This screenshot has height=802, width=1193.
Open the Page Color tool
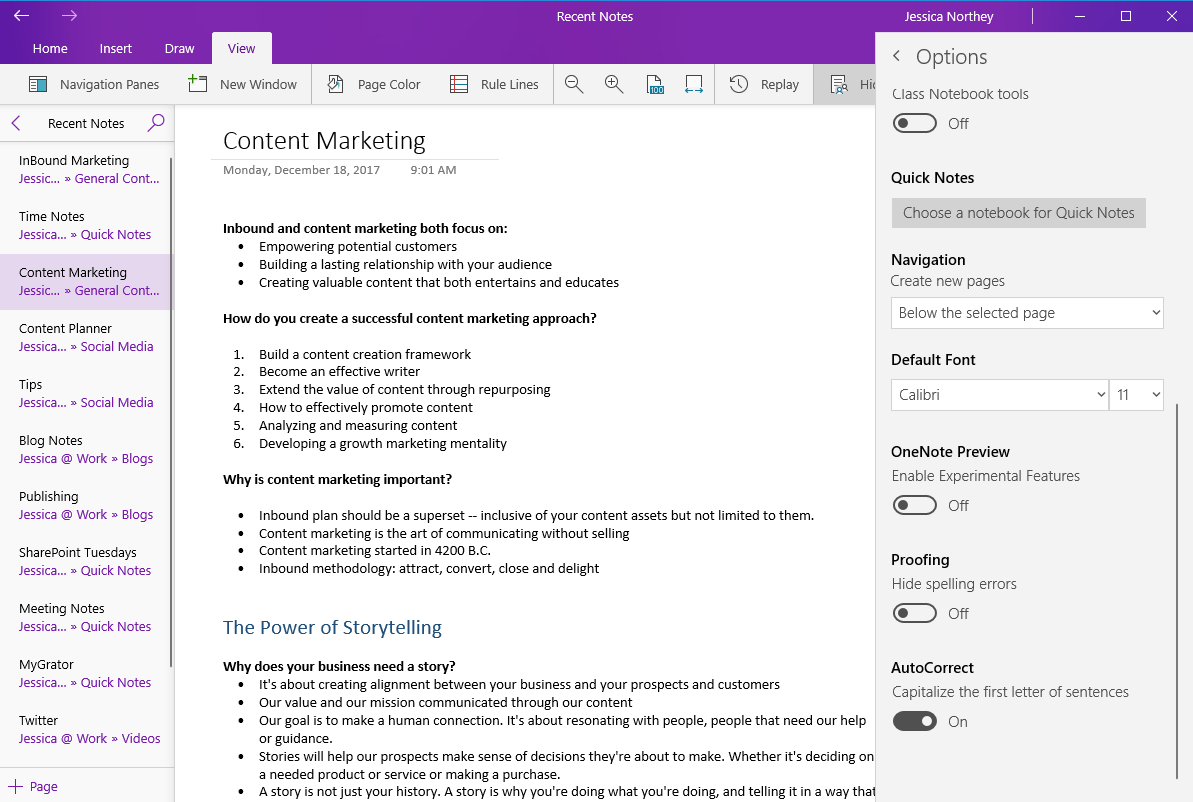pos(372,84)
